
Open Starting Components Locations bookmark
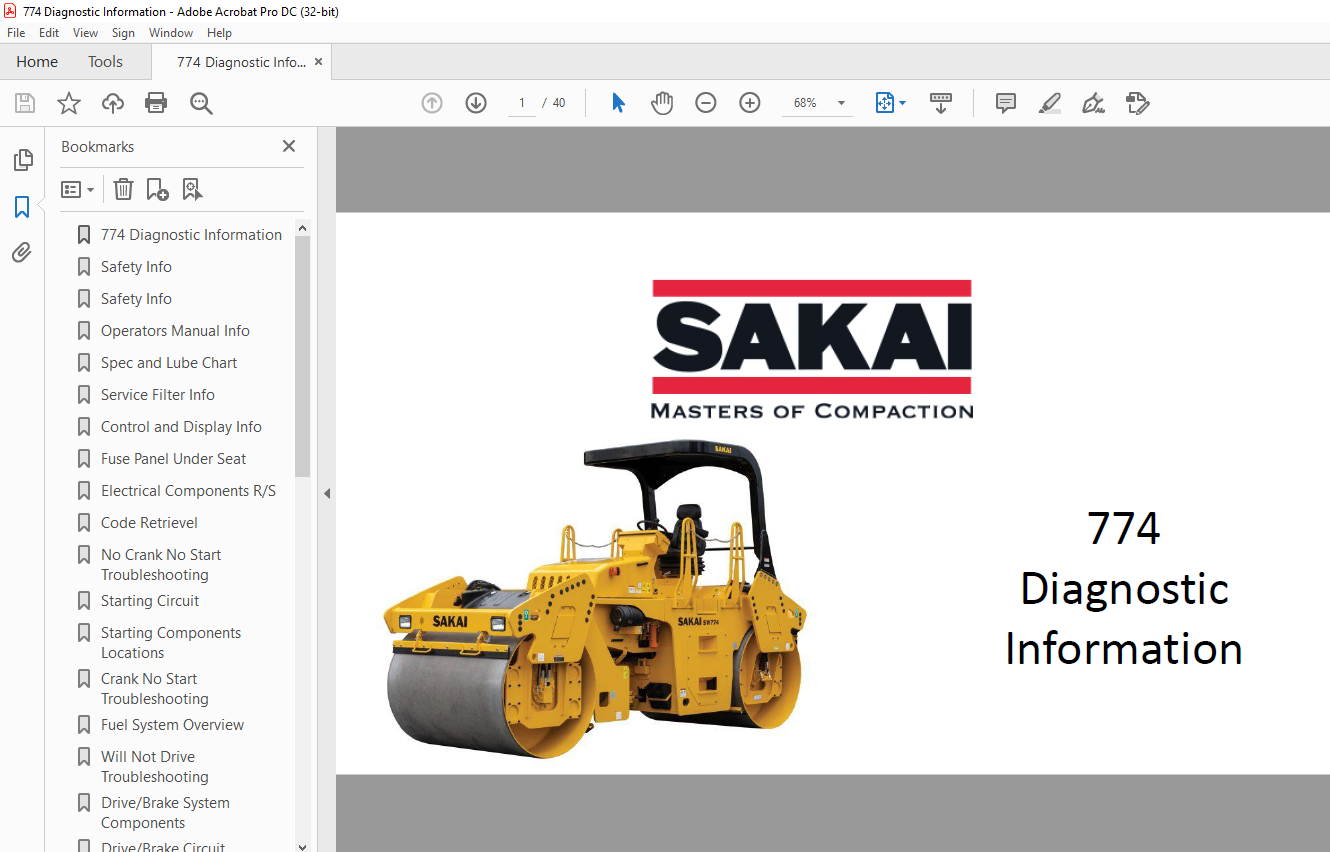pos(170,643)
